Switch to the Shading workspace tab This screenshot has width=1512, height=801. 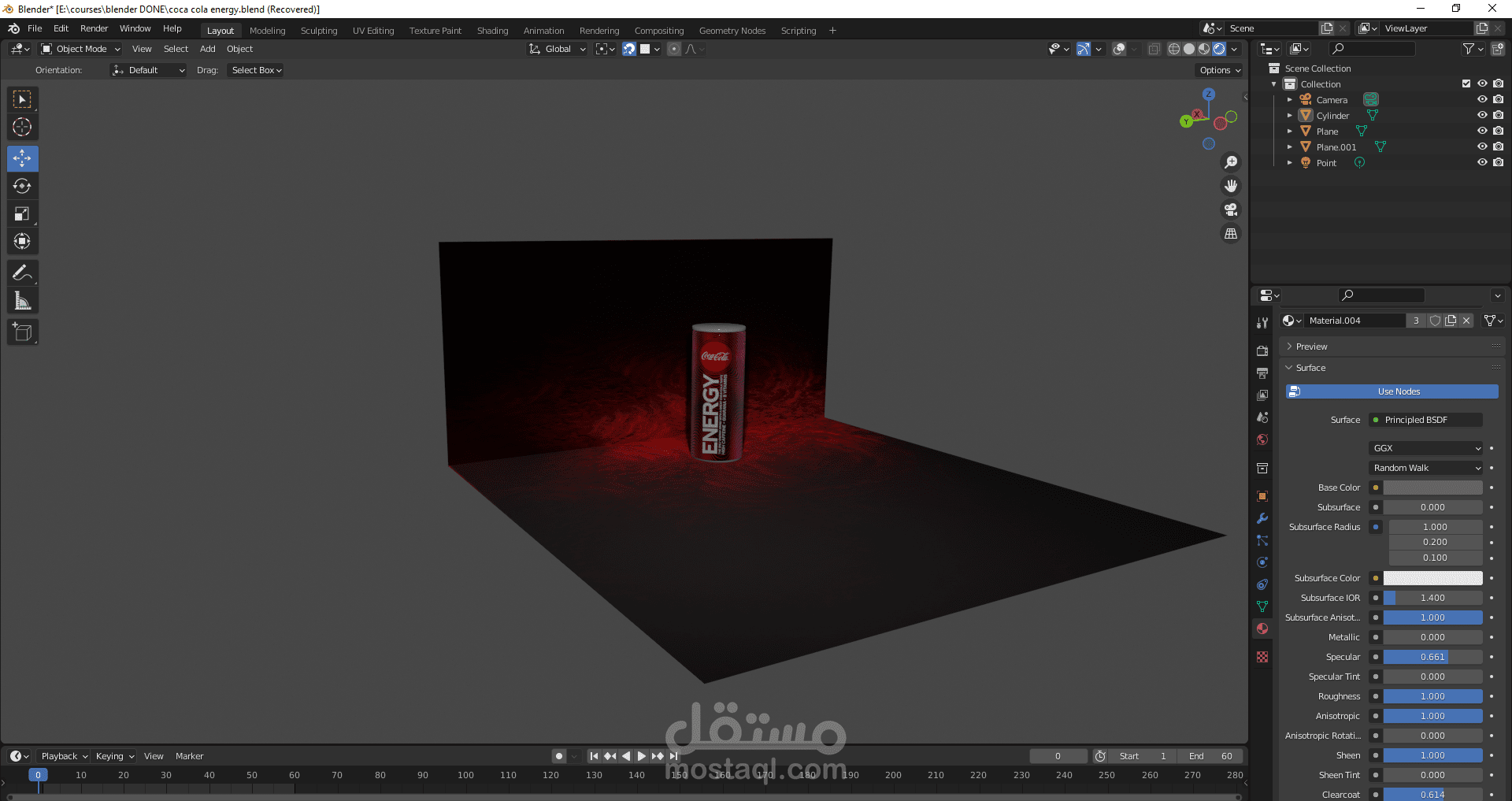[x=492, y=31]
